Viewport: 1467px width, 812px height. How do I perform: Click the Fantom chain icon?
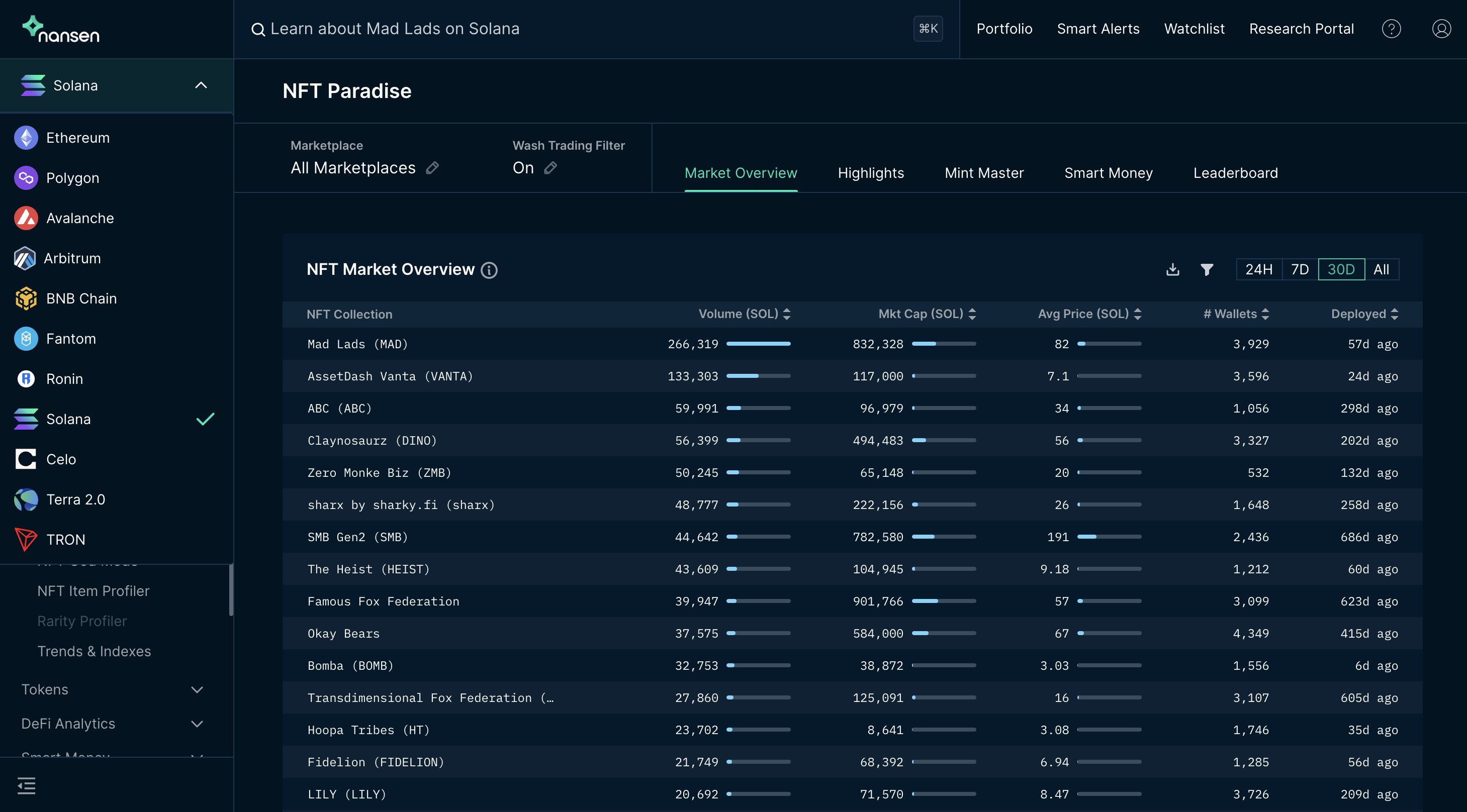pyautogui.click(x=26, y=339)
